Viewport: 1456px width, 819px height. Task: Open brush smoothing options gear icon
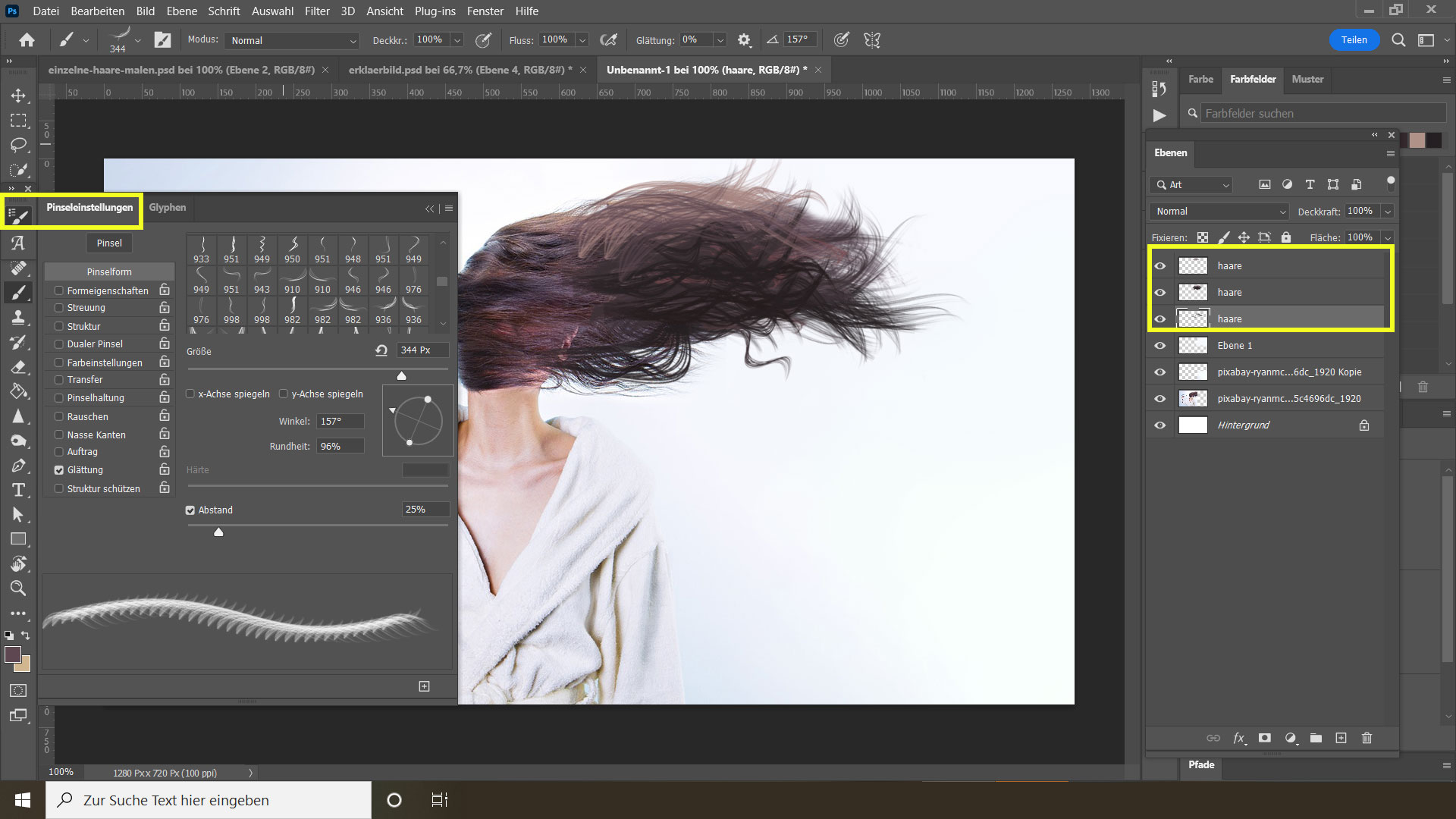[x=744, y=40]
